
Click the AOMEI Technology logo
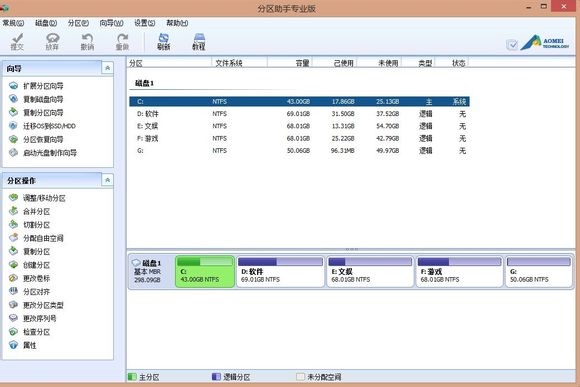[x=545, y=43]
